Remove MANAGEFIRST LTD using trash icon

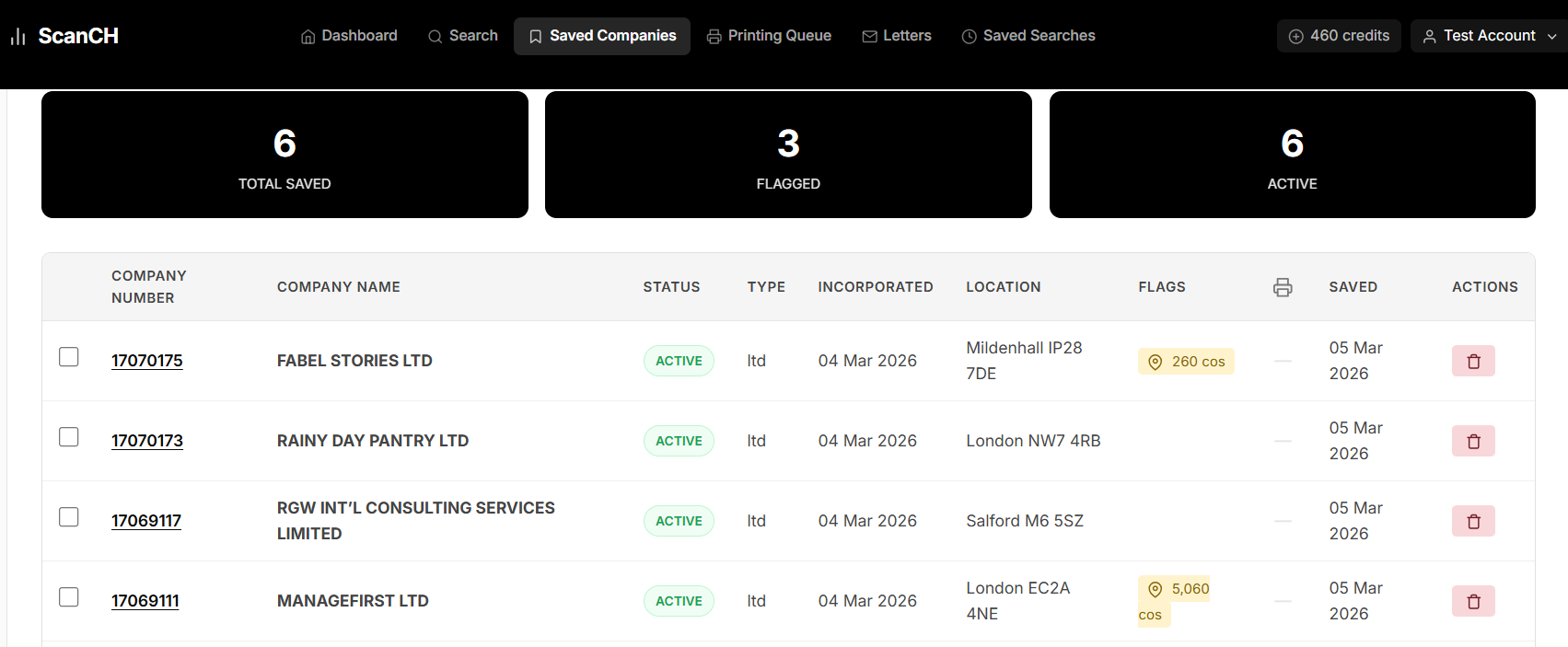(x=1473, y=601)
